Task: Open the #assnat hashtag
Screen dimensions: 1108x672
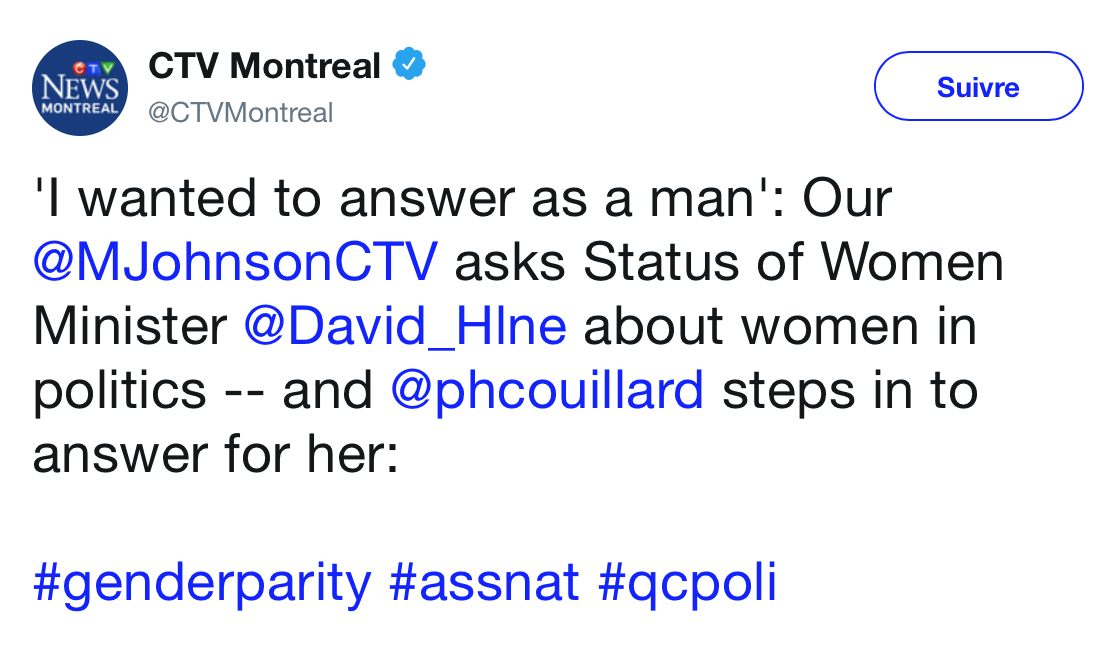Action: point(484,582)
